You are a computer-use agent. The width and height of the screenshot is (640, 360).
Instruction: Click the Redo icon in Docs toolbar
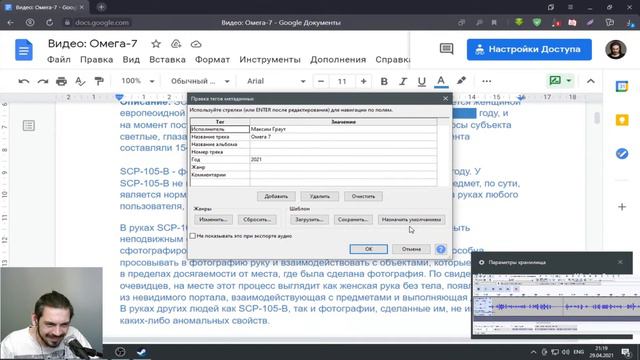(42, 81)
